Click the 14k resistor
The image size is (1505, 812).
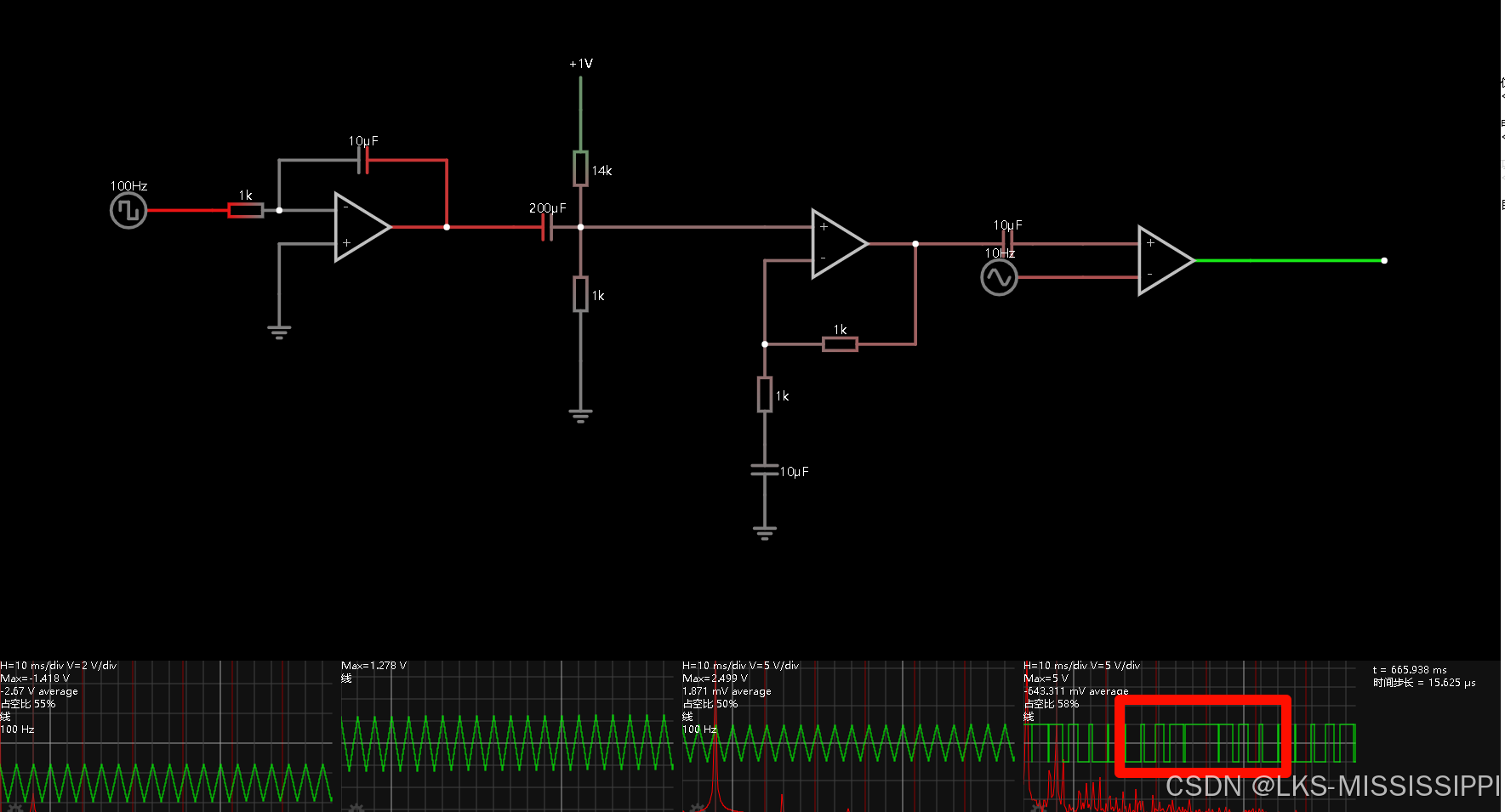pos(581,168)
